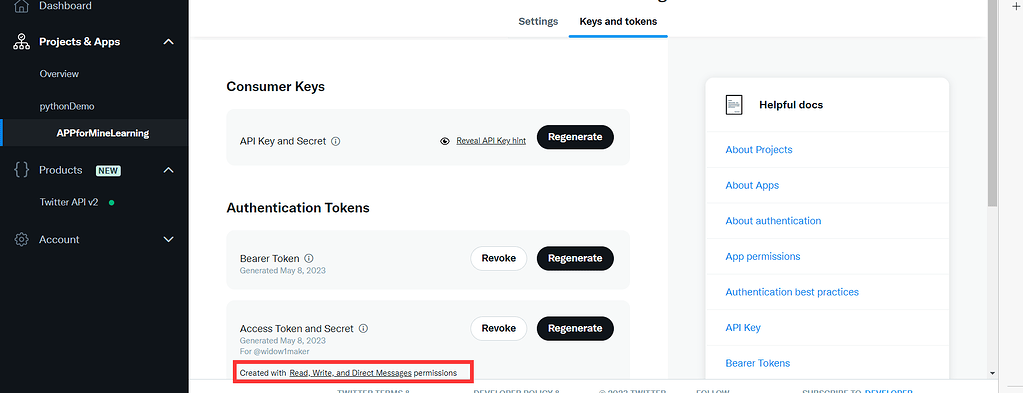Click Reveal API Key hint link

coord(491,141)
